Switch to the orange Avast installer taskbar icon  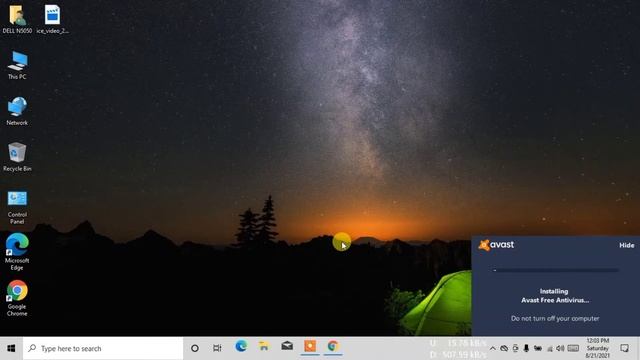click(x=310, y=347)
